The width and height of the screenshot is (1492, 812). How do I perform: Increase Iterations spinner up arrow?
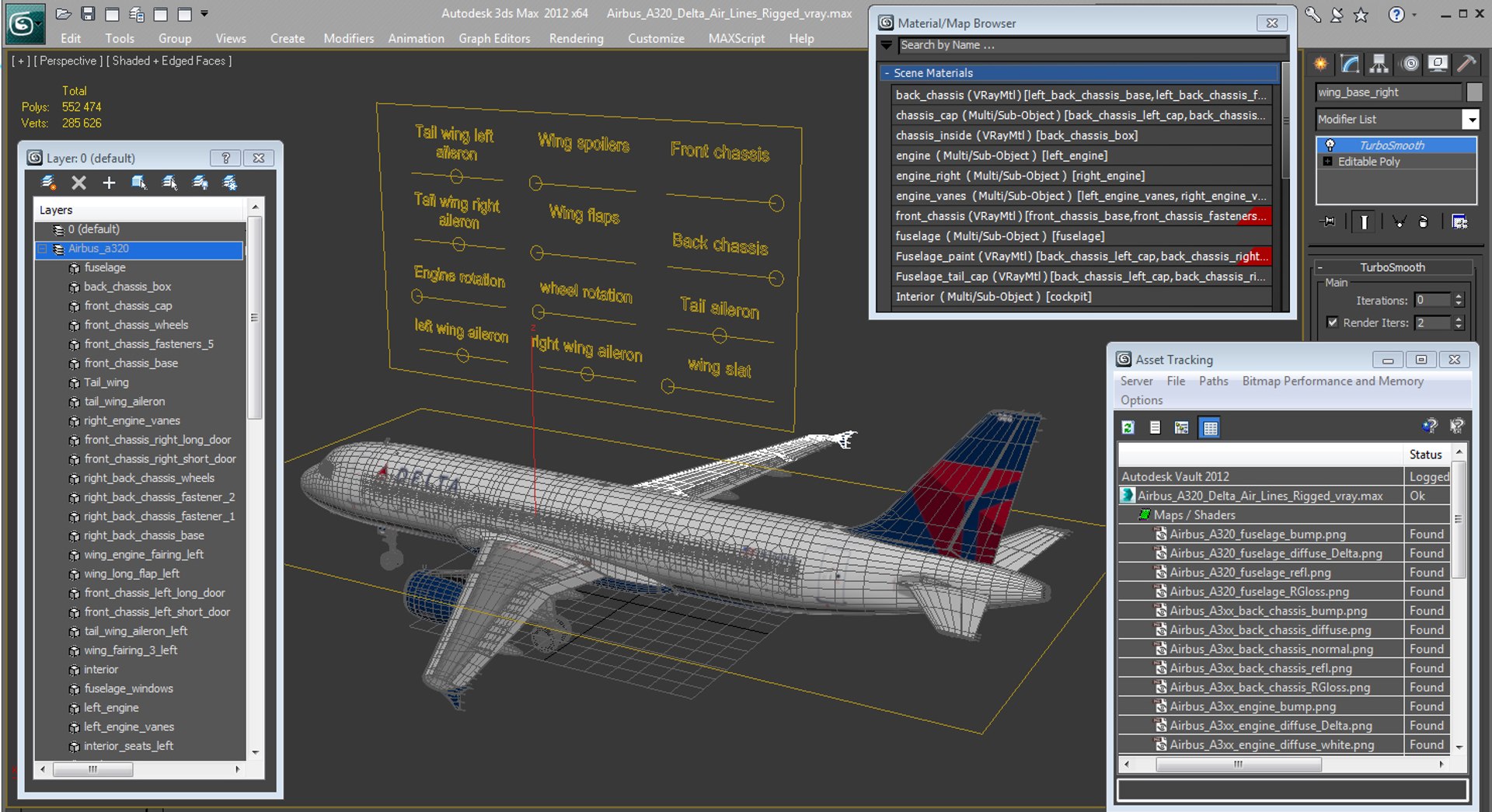point(1459,296)
